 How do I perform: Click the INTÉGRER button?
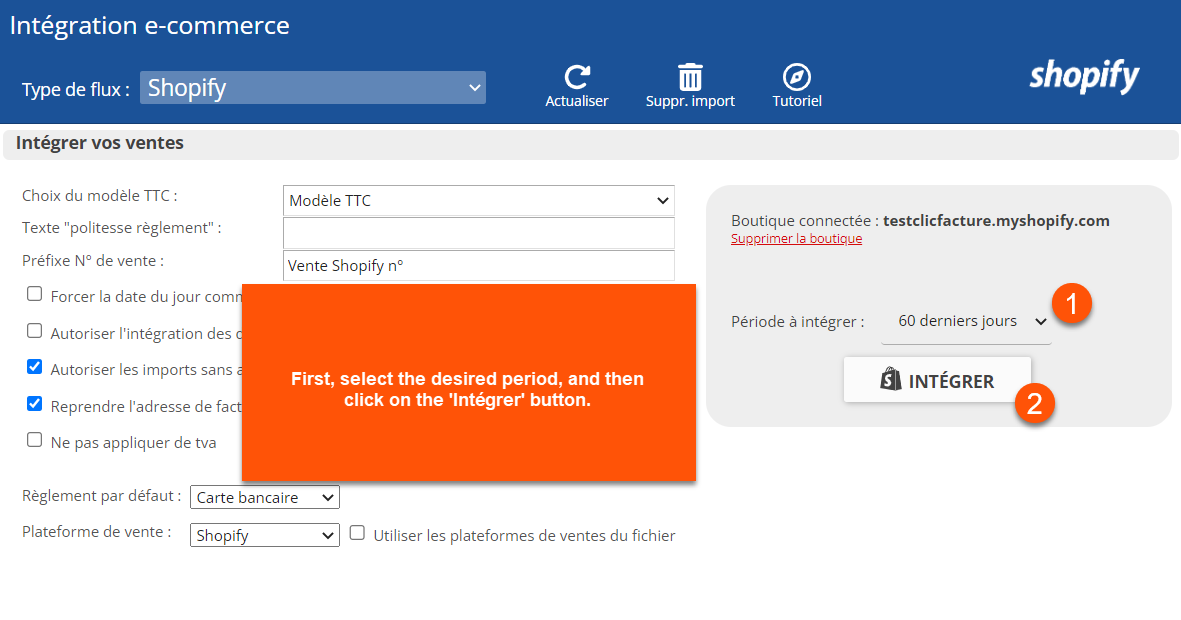(x=937, y=380)
